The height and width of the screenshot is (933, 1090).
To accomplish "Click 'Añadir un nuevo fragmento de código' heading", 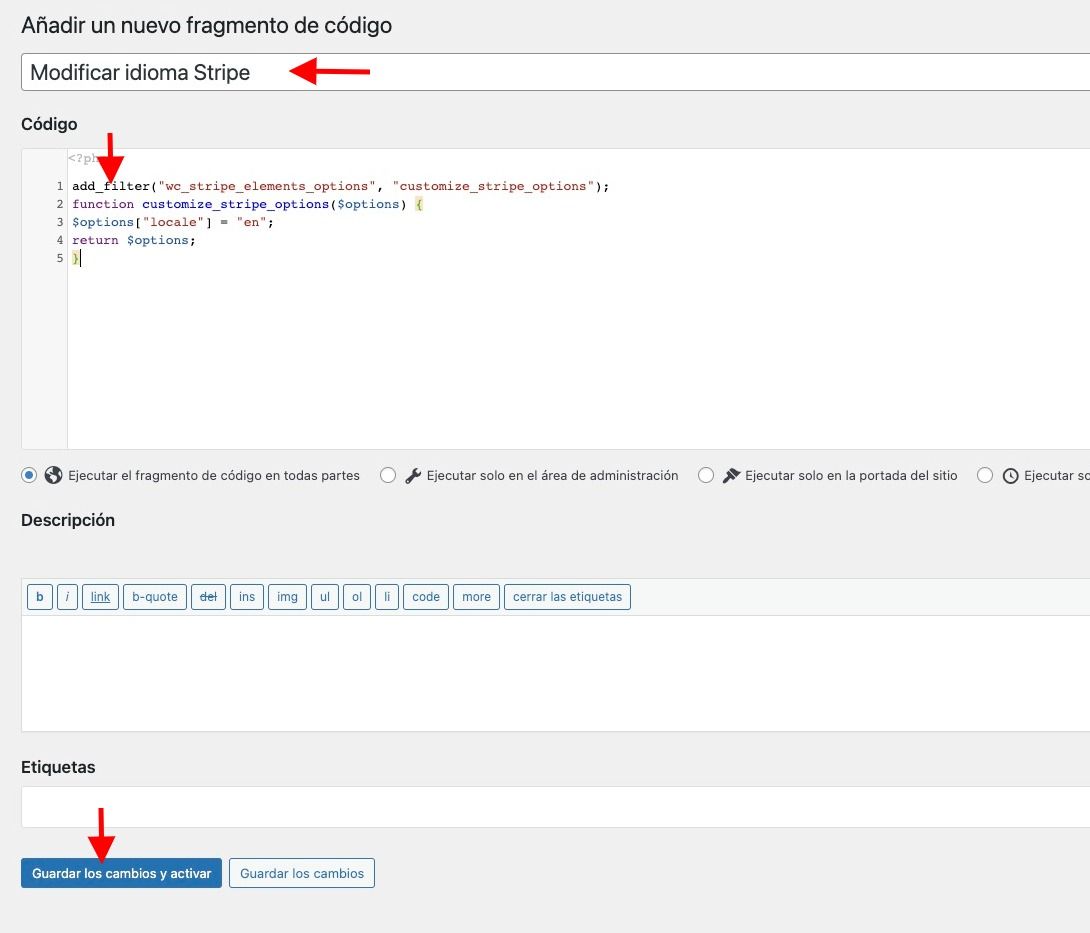I will coord(206,25).
